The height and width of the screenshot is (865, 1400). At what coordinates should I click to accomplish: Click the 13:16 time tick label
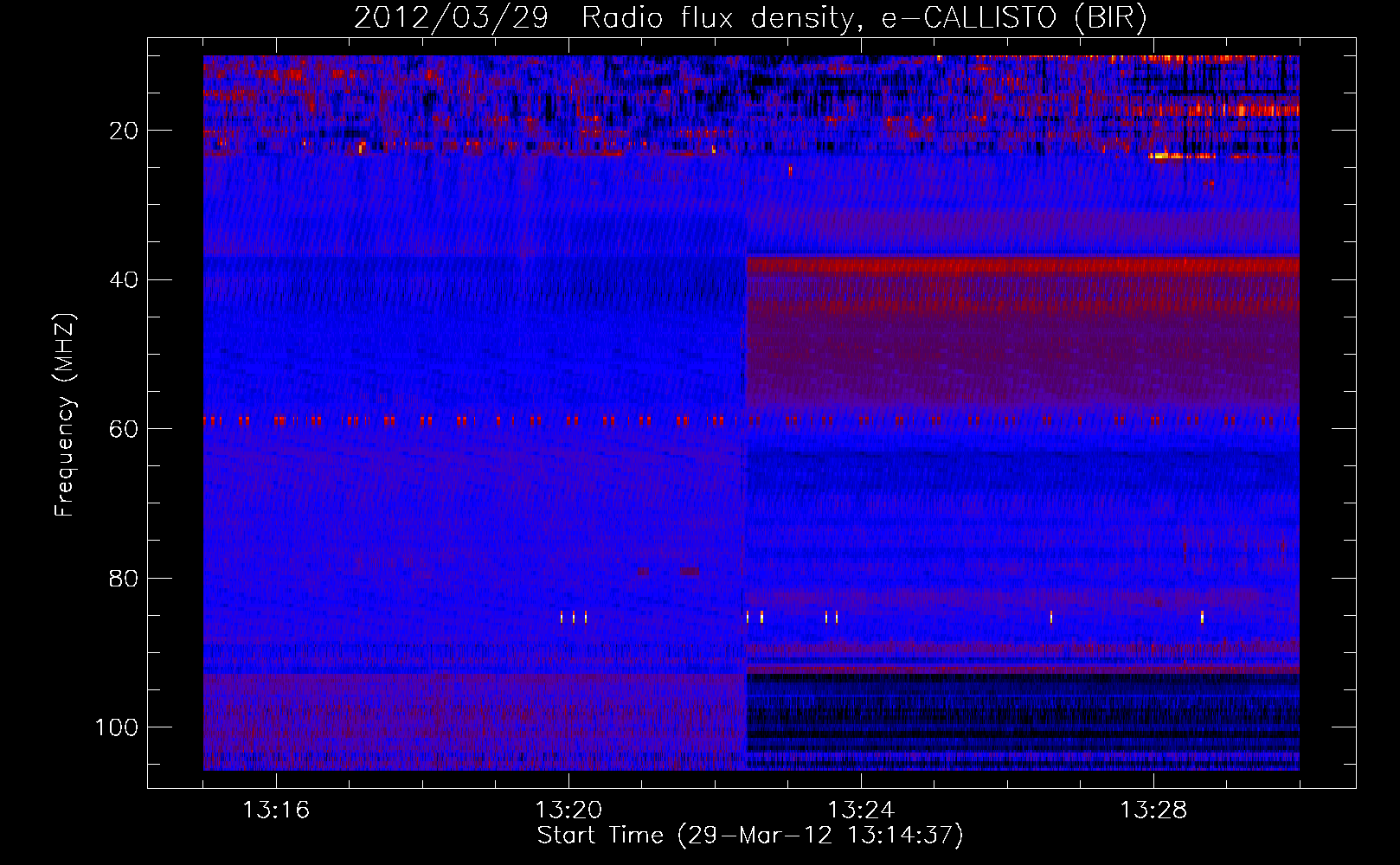click(x=276, y=811)
